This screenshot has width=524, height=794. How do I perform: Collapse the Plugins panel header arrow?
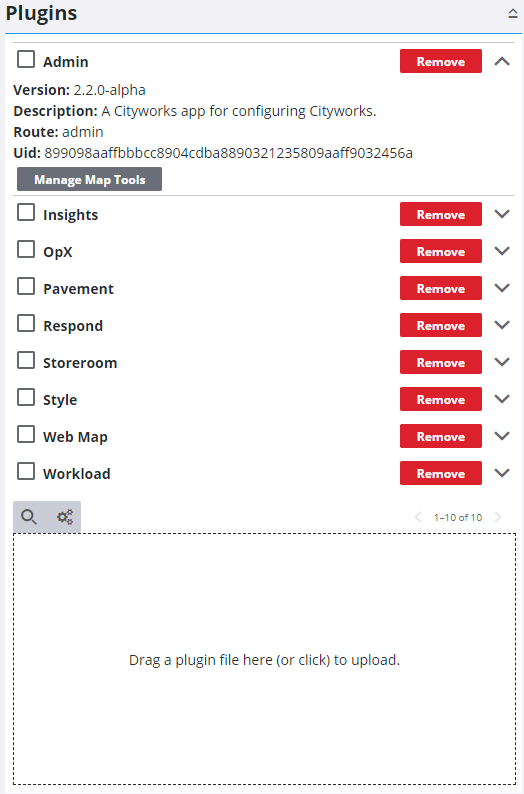pos(513,14)
